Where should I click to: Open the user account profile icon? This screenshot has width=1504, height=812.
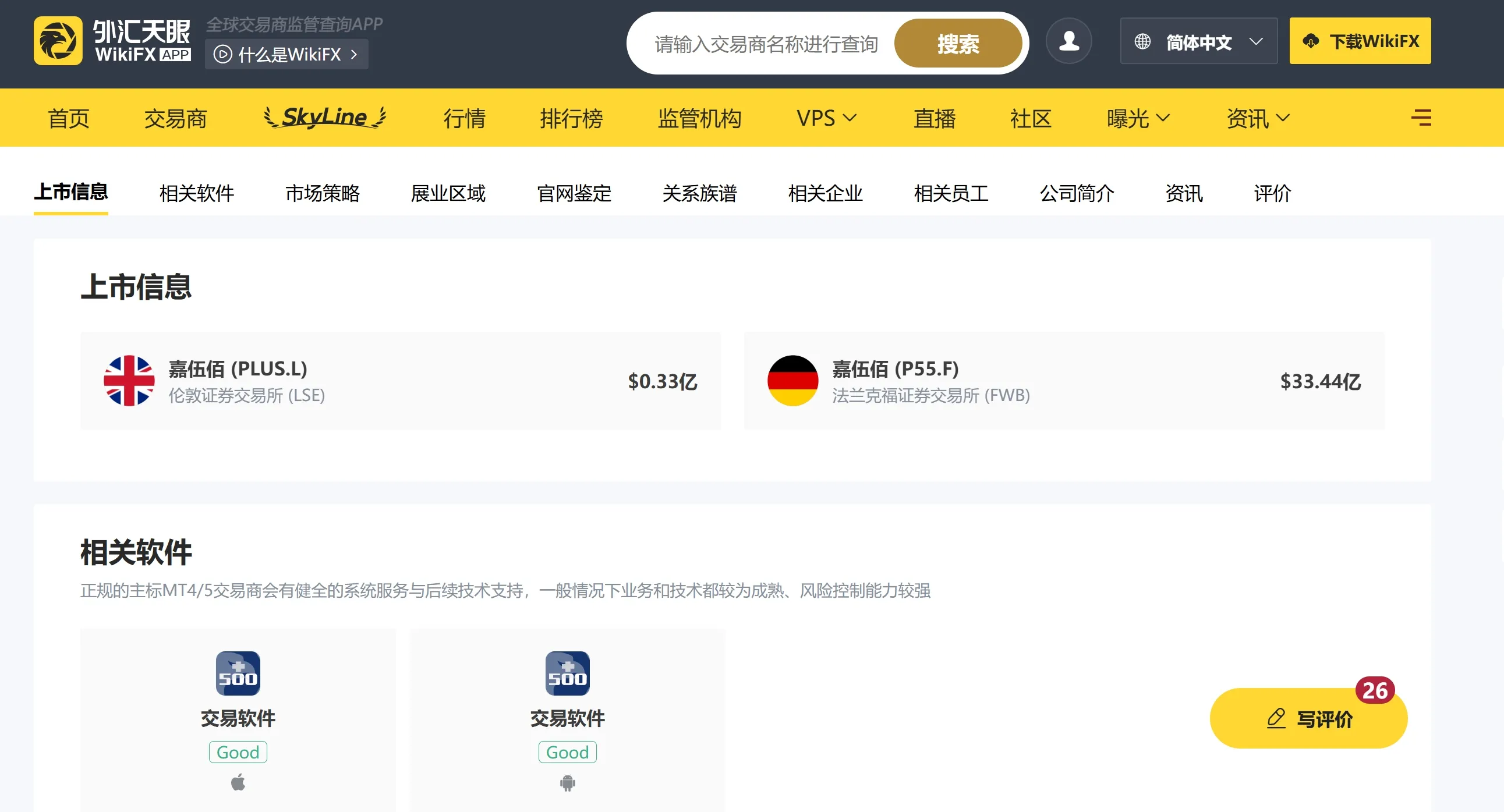[x=1068, y=41]
